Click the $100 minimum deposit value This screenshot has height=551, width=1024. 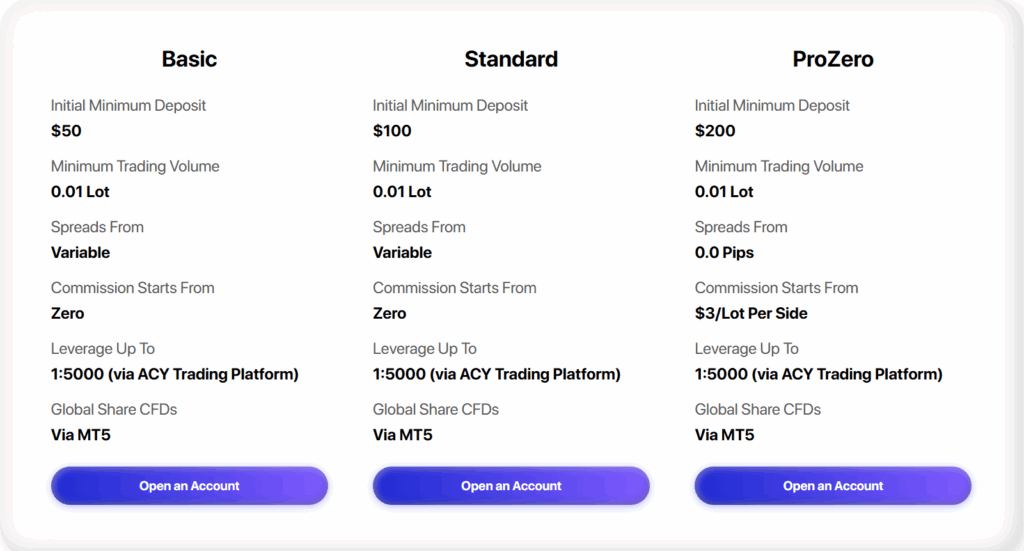[x=392, y=131]
